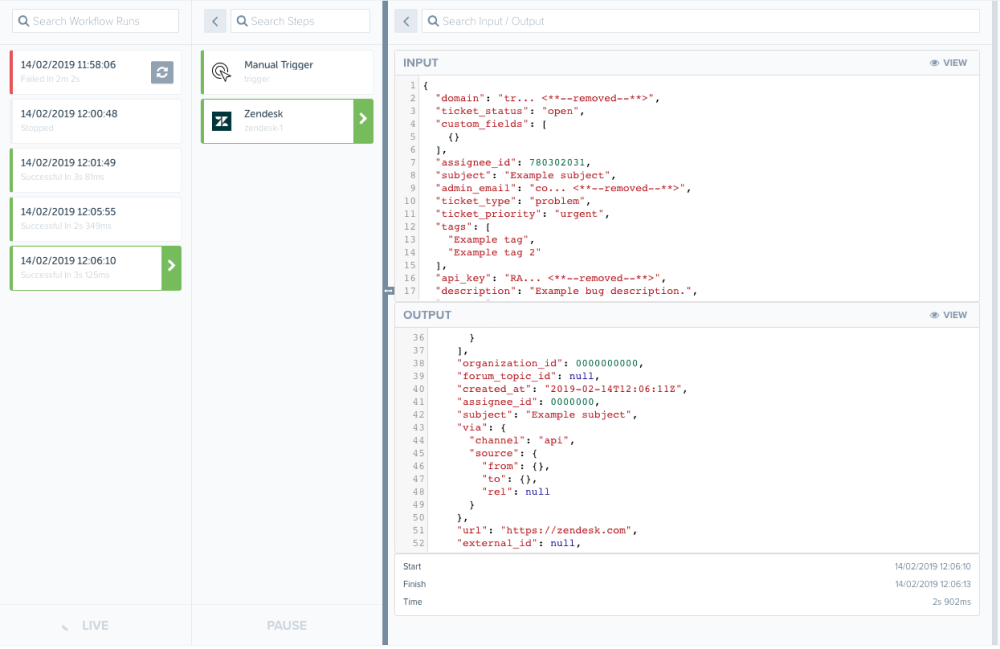Open the 14/02/2019 12:05:55 workflow run
1000x649 pixels.
95,218
